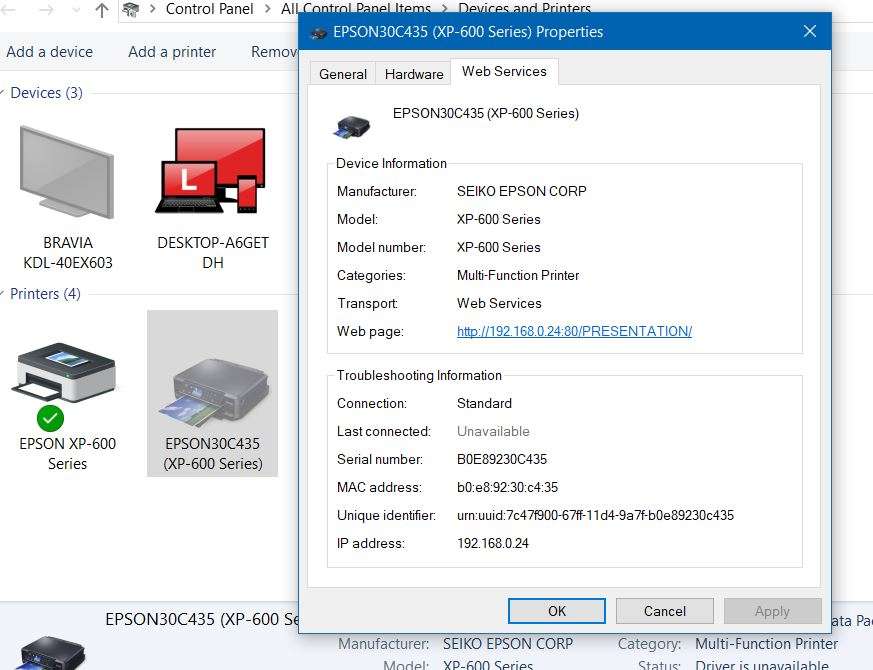The width and height of the screenshot is (873, 670).
Task: Click the Cancel button
Action: tap(665, 611)
